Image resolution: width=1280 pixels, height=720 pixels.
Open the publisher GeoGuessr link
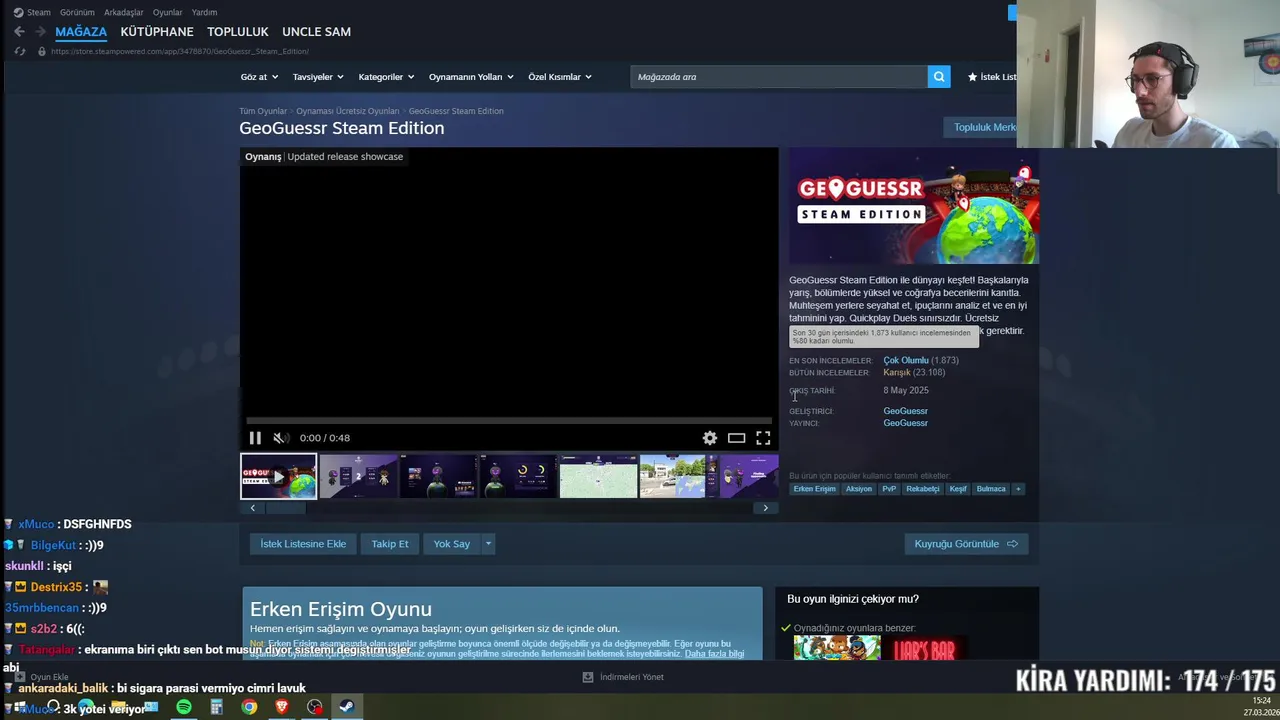click(x=905, y=423)
